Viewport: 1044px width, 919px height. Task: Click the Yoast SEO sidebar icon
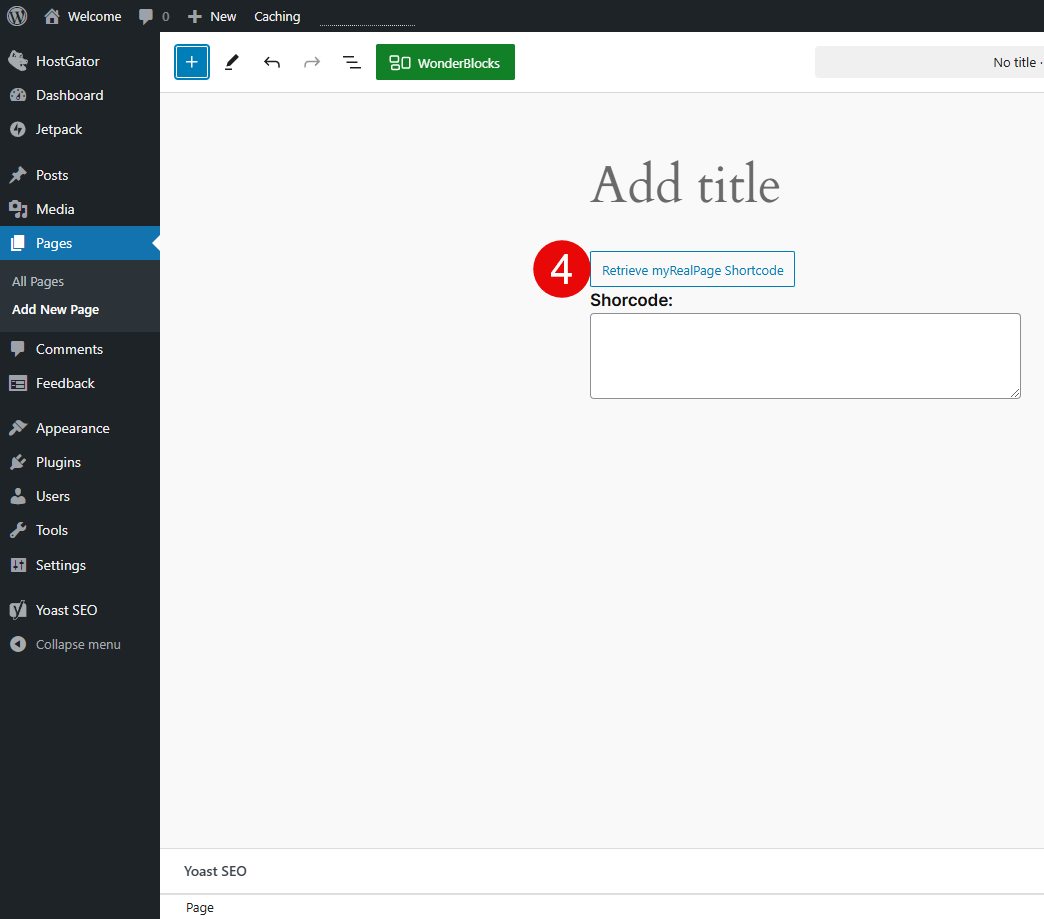18,610
